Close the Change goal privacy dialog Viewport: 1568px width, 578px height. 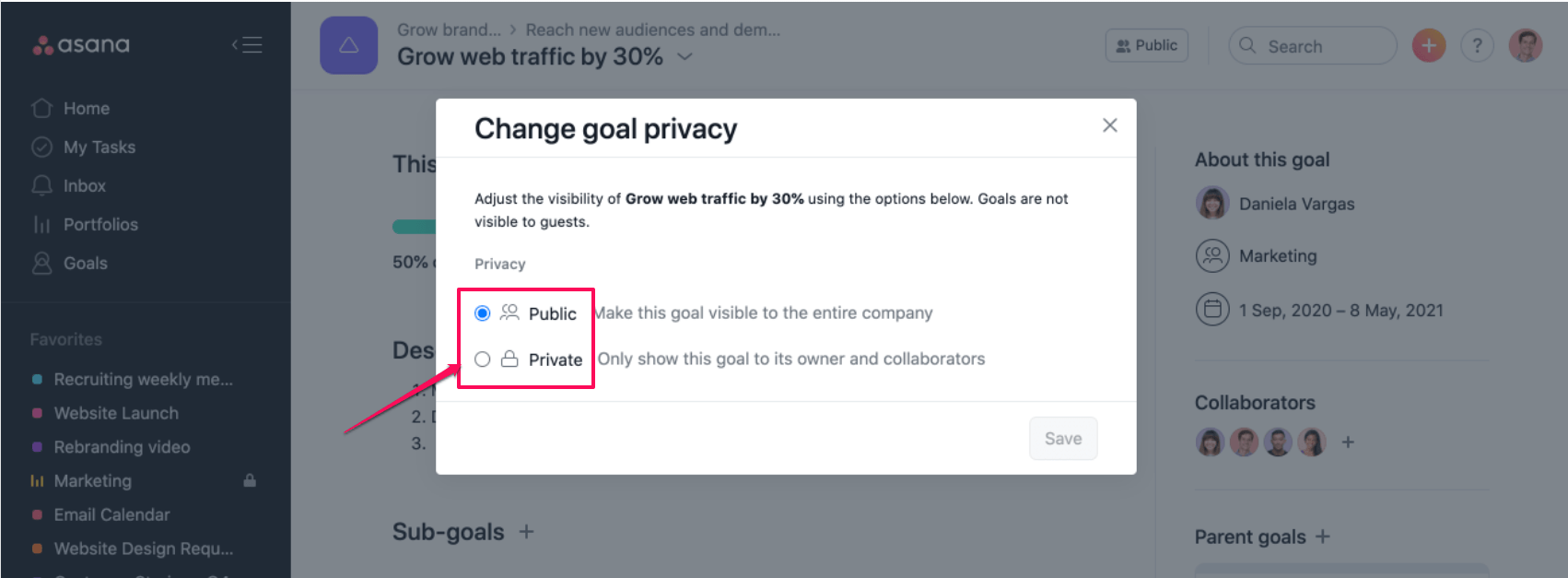tap(1110, 125)
